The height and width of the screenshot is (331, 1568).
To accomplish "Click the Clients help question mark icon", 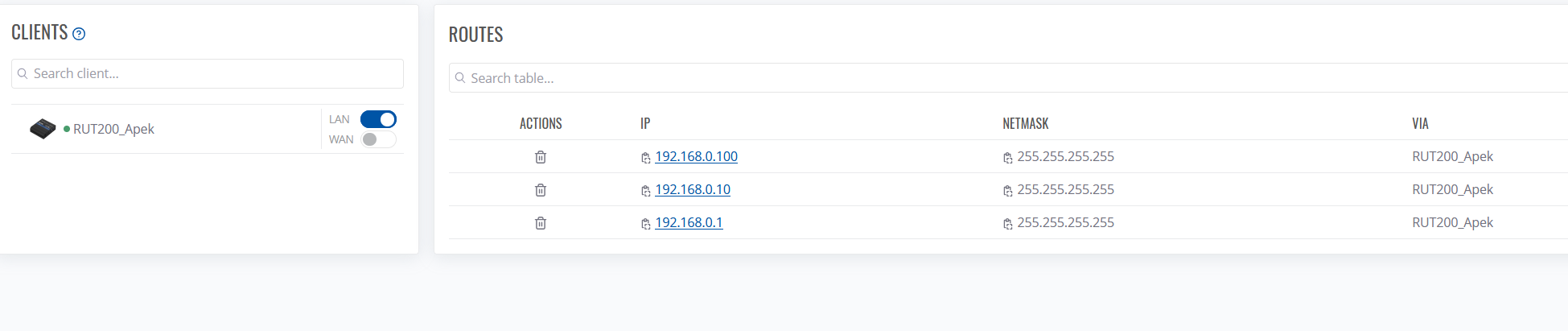I will coord(79,34).
